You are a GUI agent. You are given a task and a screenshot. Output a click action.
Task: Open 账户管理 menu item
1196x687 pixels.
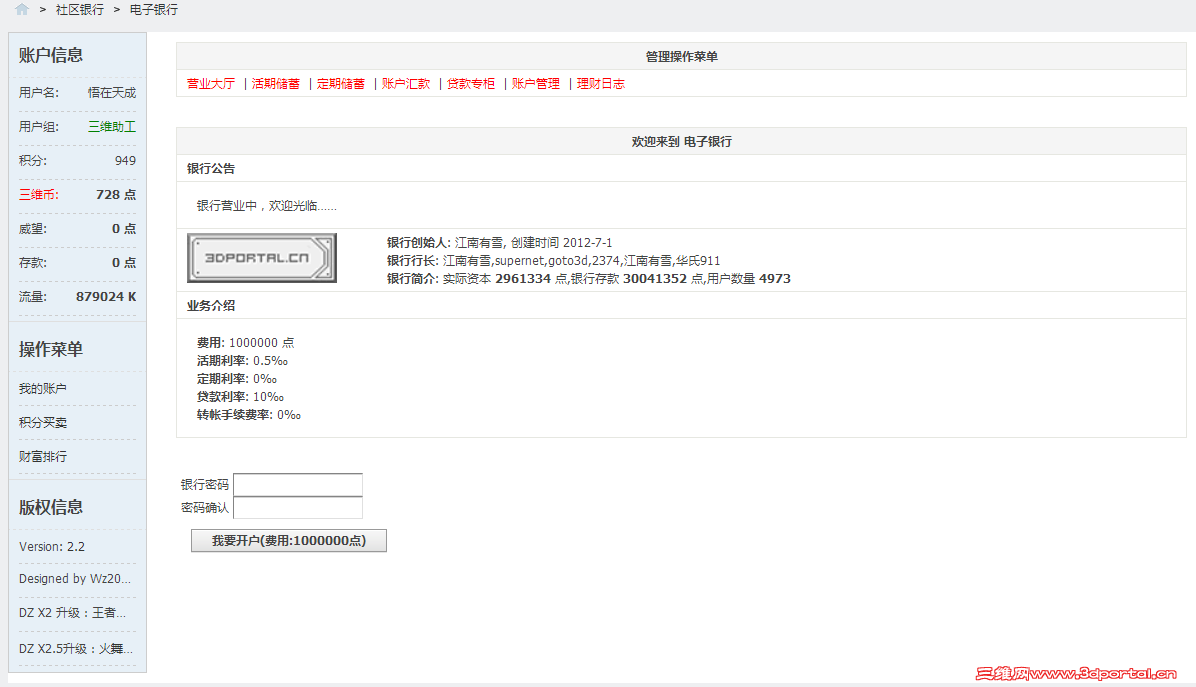click(x=535, y=84)
